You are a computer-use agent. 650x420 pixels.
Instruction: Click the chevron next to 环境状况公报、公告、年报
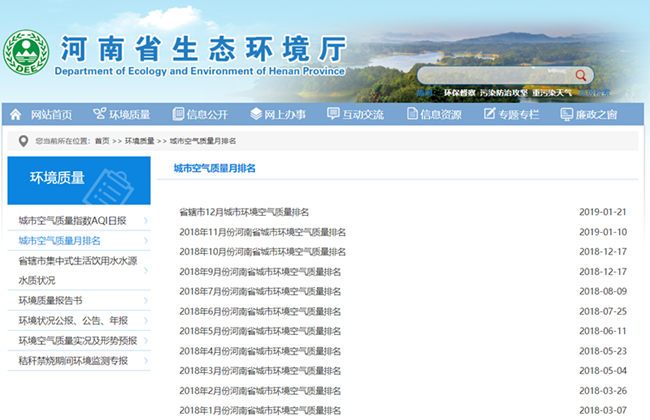tap(146, 320)
